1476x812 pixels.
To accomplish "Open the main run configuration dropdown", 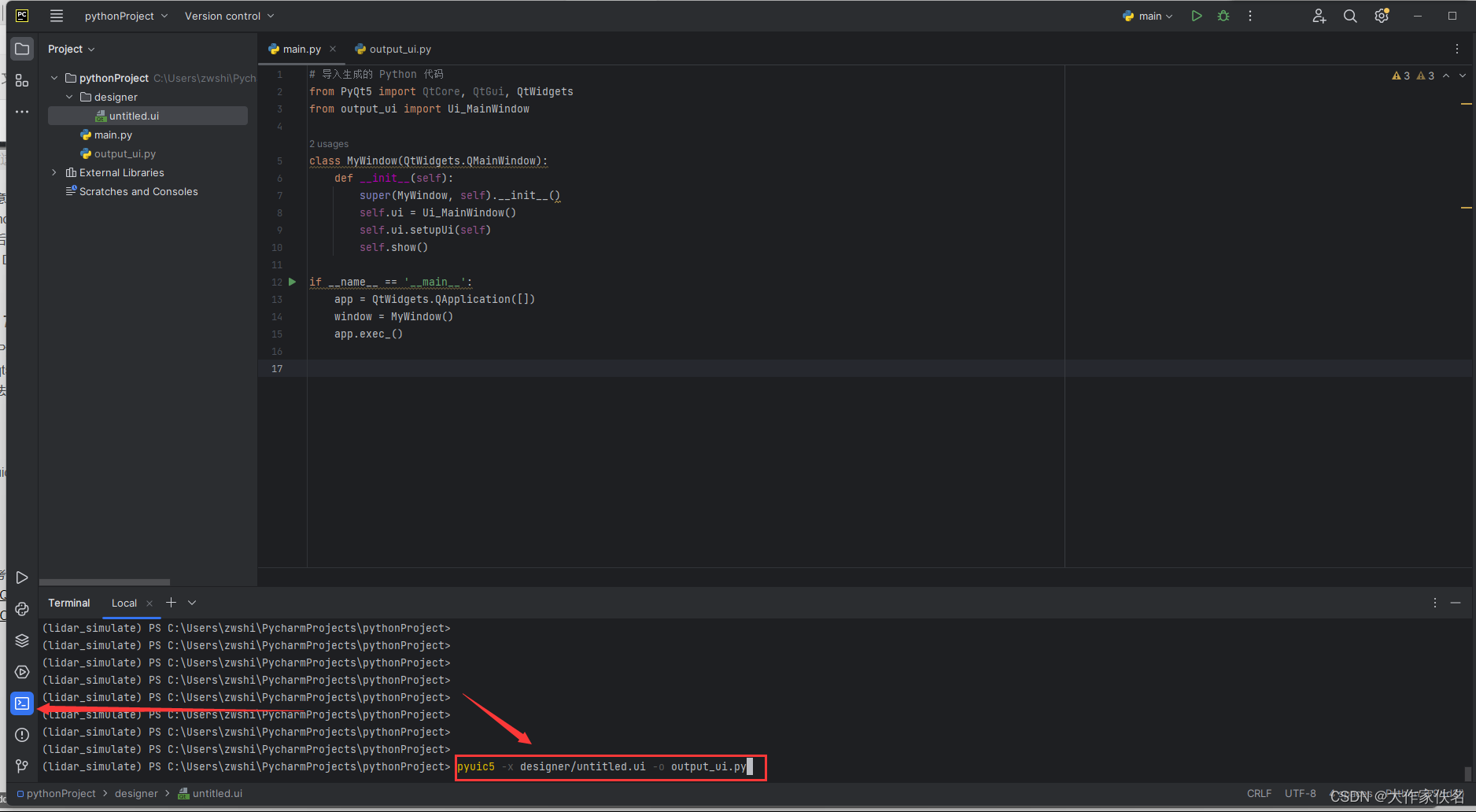I will [x=1148, y=16].
